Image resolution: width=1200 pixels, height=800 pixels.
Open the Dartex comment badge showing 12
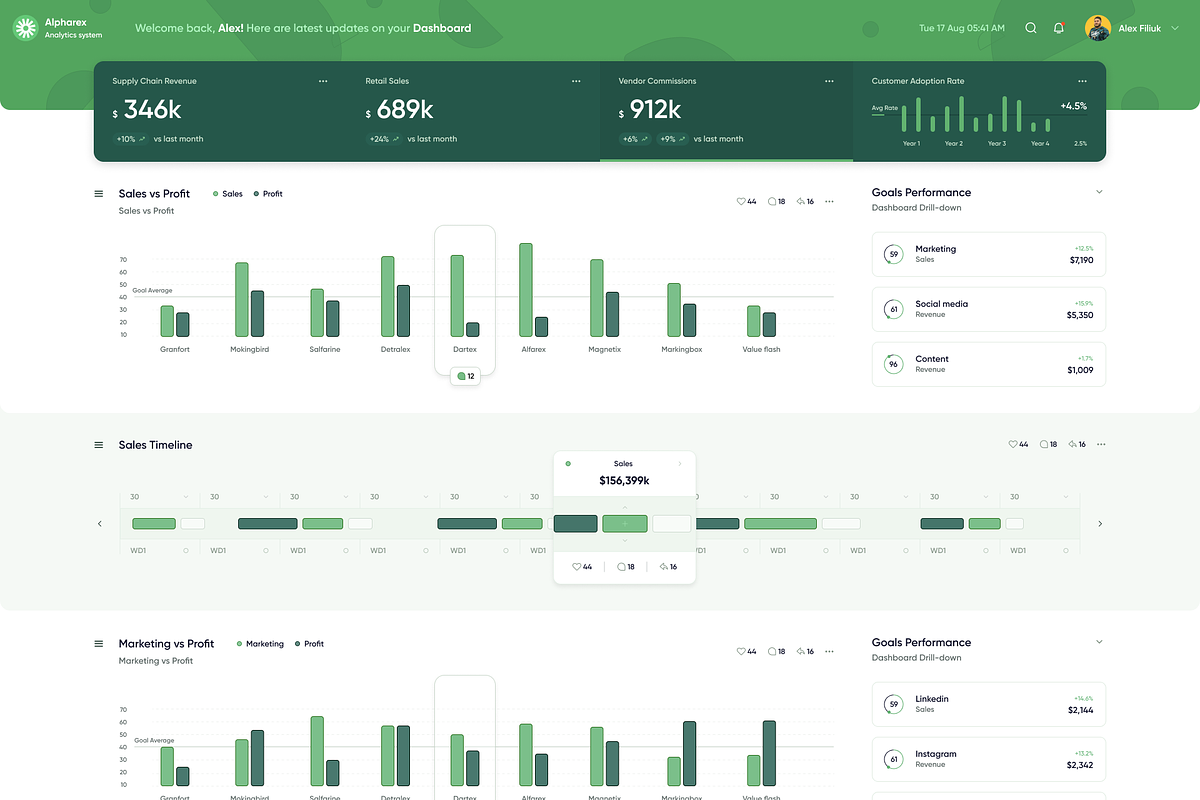pos(465,376)
